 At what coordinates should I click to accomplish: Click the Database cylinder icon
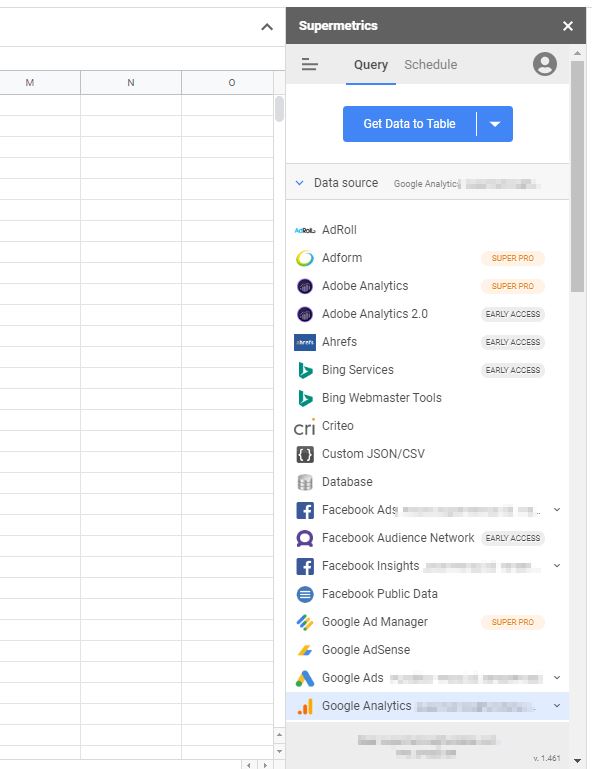coord(305,483)
